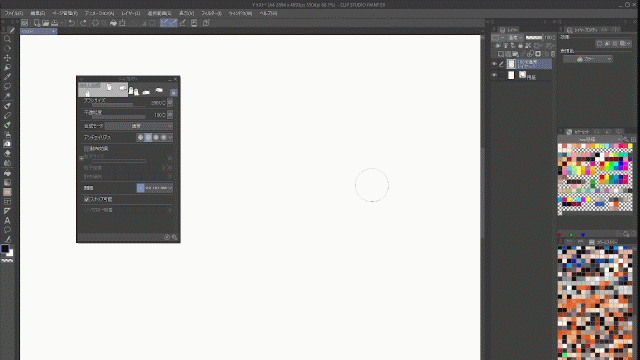Click the black foreground color swatch
The height and width of the screenshot is (360, 640).
[5, 248]
